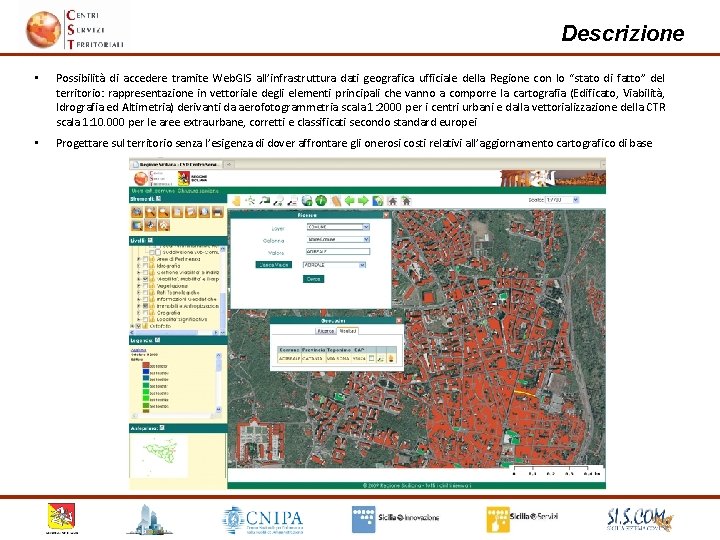Image resolution: width=720 pixels, height=540 pixels.
Task: Toggle the Aree di Pertinenza checkbox
Action: [x=146, y=259]
